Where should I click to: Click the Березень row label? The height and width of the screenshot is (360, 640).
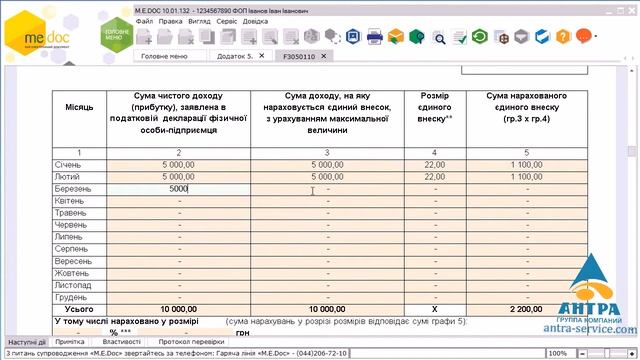coord(73,189)
